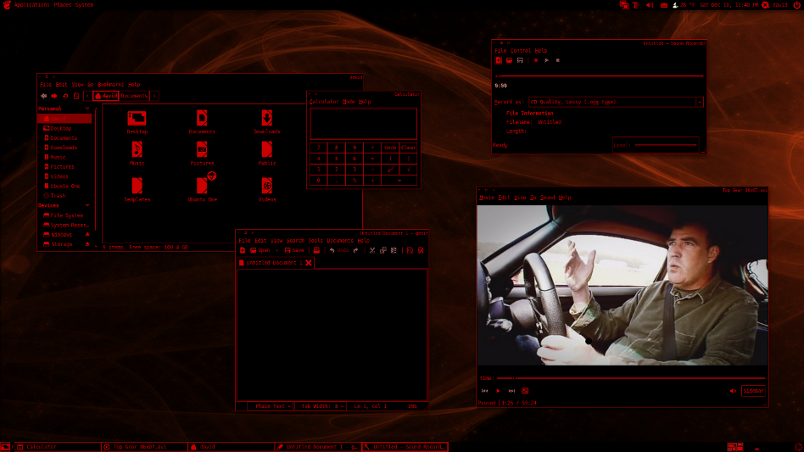Click the Documents path button in file manager
Image resolution: width=804 pixels, height=452 pixels.
coord(134,96)
